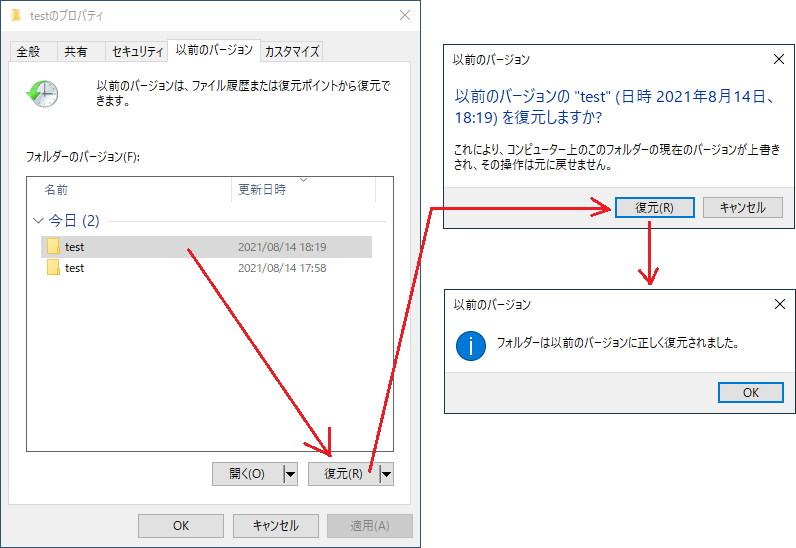The height and width of the screenshot is (548, 796).
Task: Select the 以前のバージョン tab
Action: pos(214,50)
